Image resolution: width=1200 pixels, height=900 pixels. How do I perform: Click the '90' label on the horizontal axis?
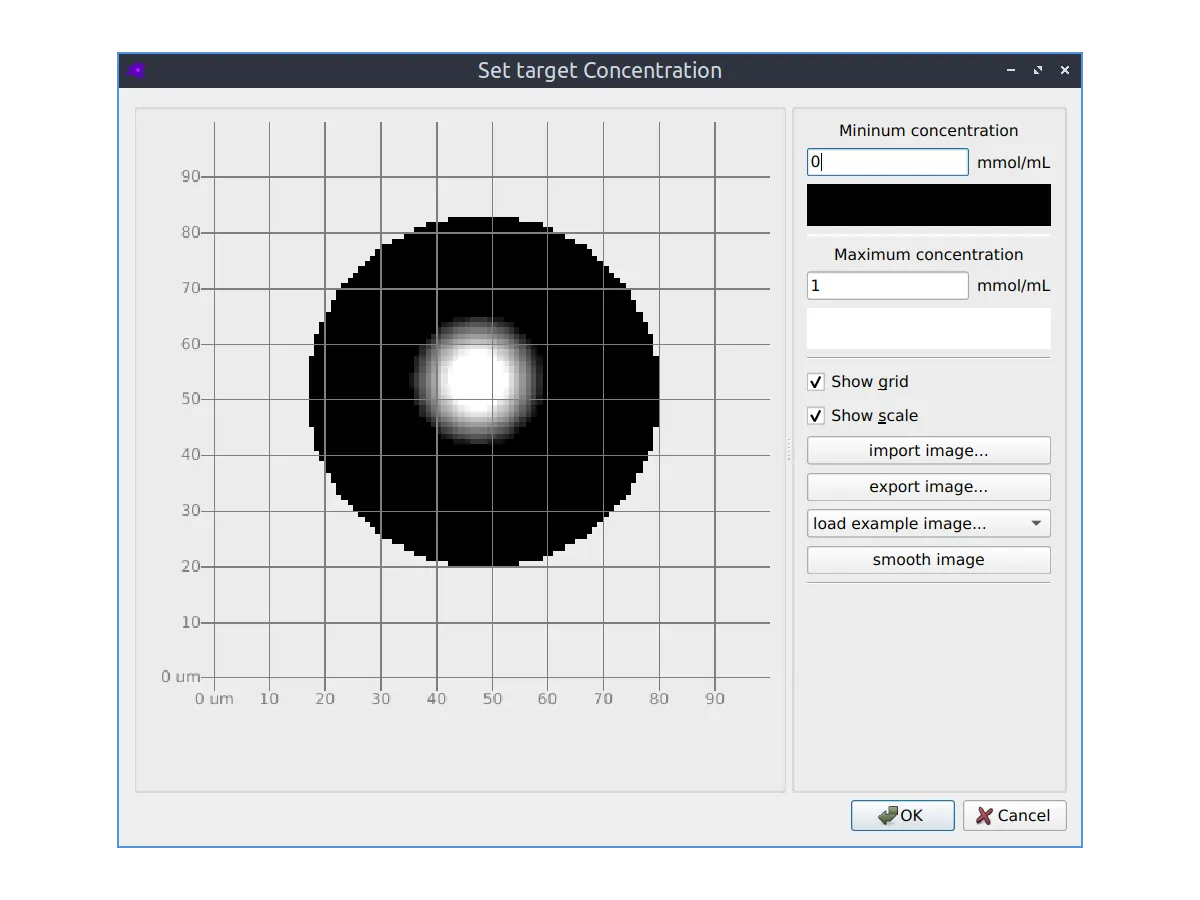tap(714, 699)
